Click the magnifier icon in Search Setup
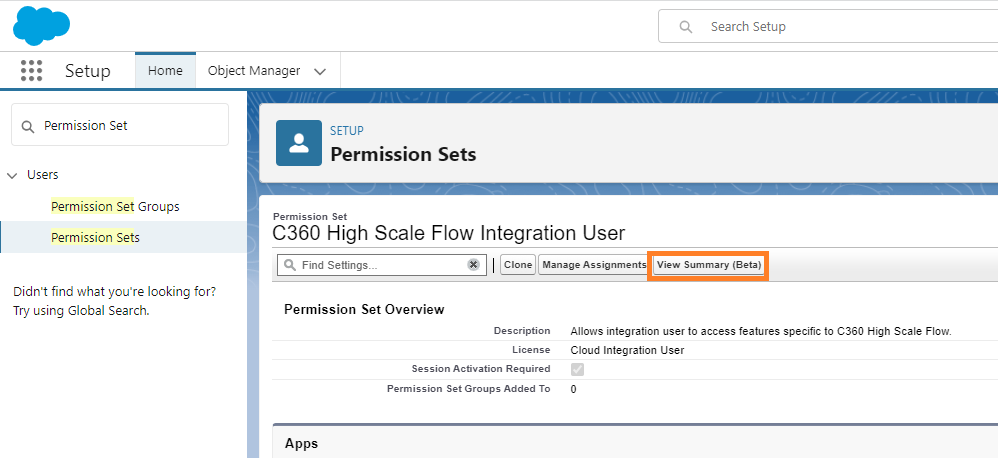Screen dimensions: 998x458 [x=686, y=27]
